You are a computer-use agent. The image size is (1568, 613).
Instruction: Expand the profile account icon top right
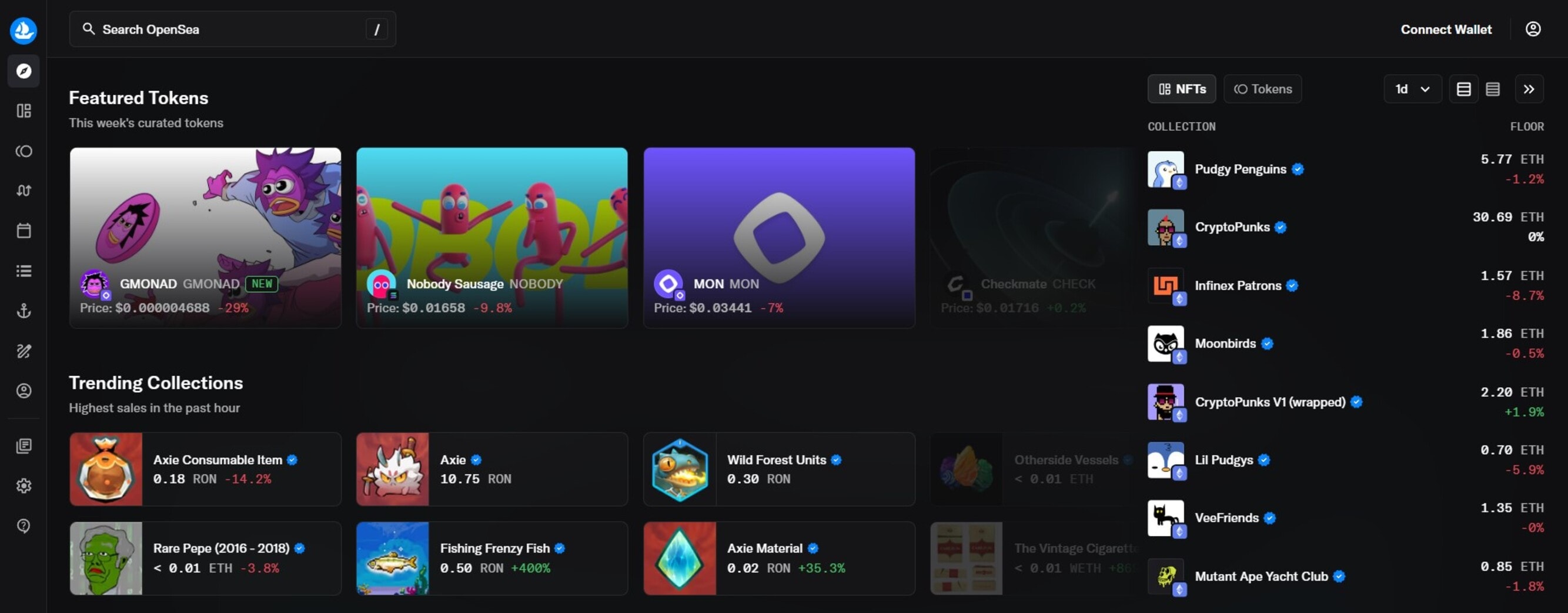point(1533,29)
